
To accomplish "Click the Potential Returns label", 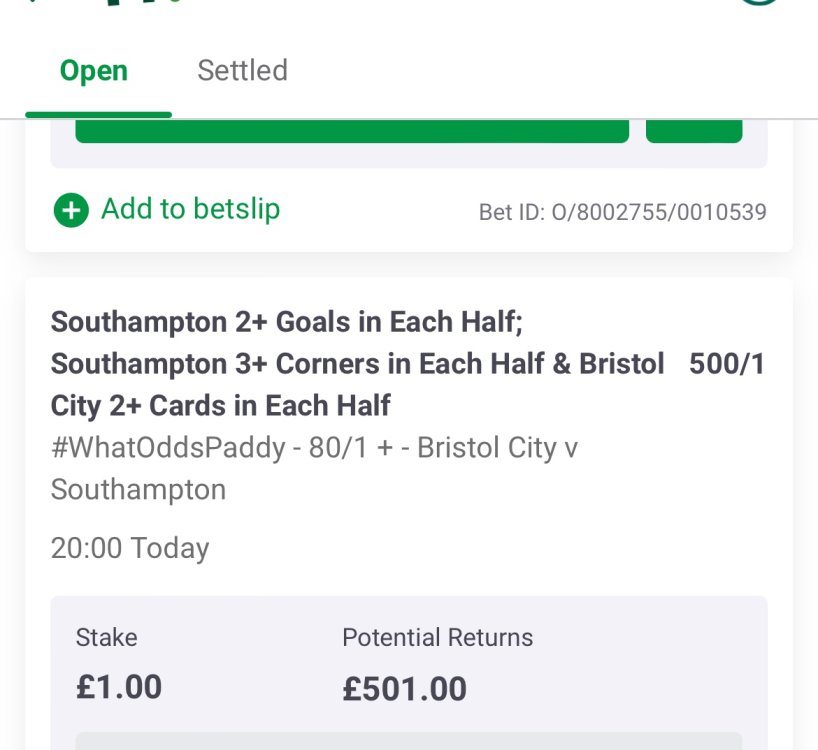I will pos(437,638).
